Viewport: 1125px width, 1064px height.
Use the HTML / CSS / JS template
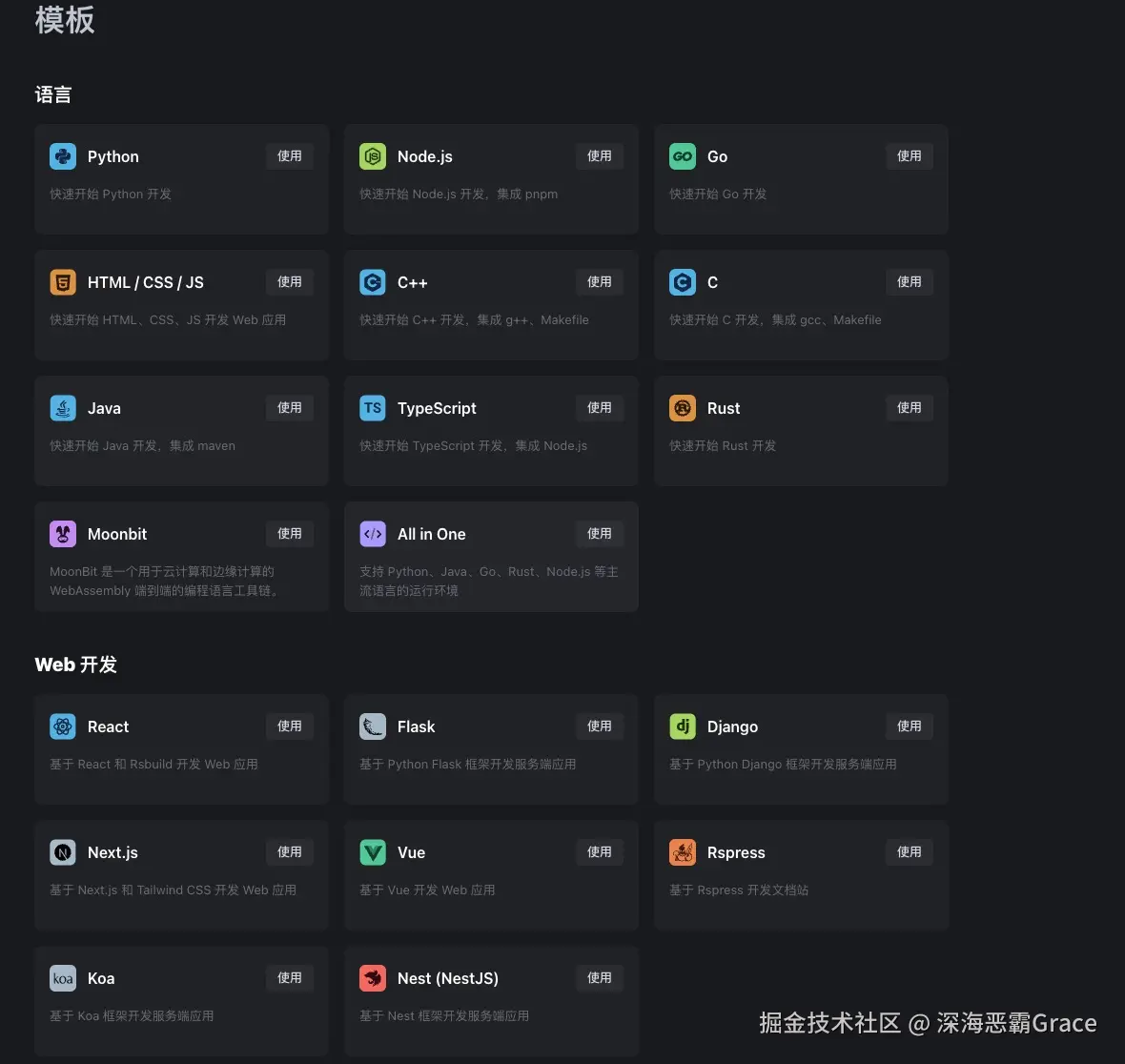(x=290, y=282)
